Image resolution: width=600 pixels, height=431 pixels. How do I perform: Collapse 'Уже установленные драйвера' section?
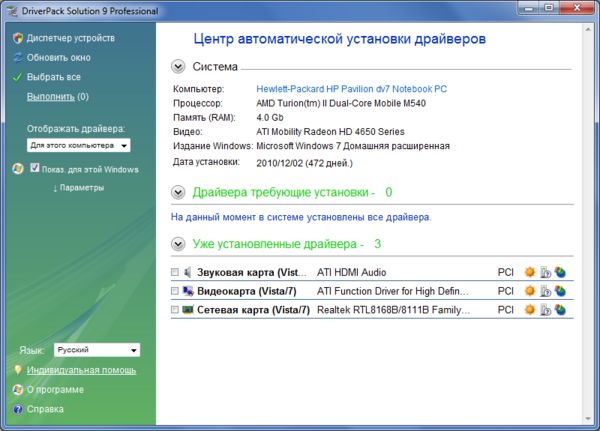(178, 244)
